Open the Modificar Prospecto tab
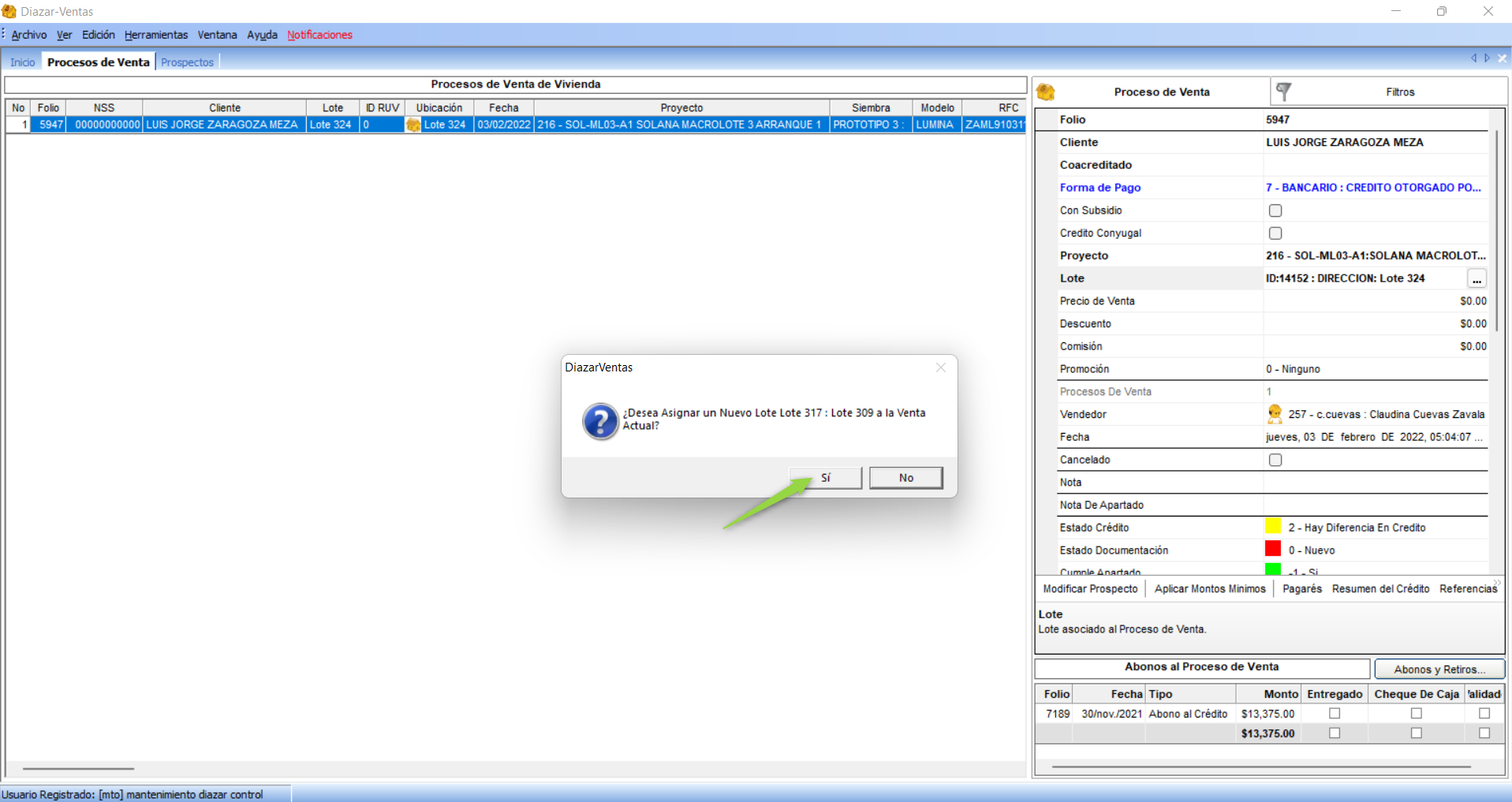The image size is (1512, 802). (x=1091, y=589)
